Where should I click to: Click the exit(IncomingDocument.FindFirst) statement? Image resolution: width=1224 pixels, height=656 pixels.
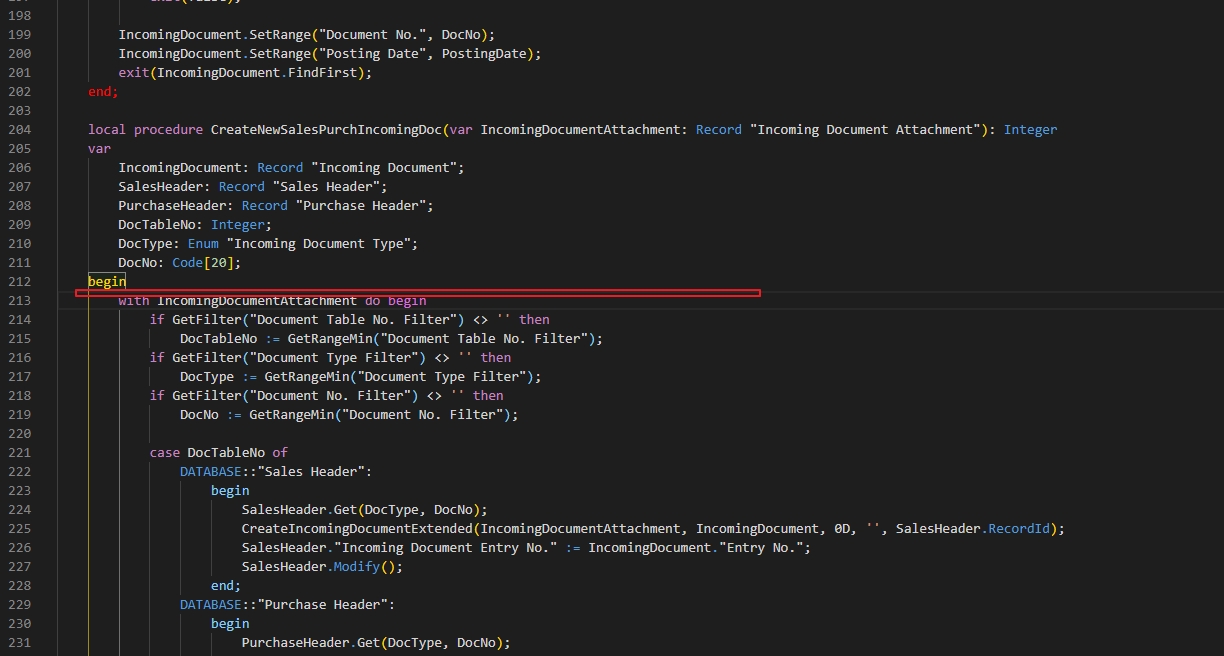click(x=246, y=72)
